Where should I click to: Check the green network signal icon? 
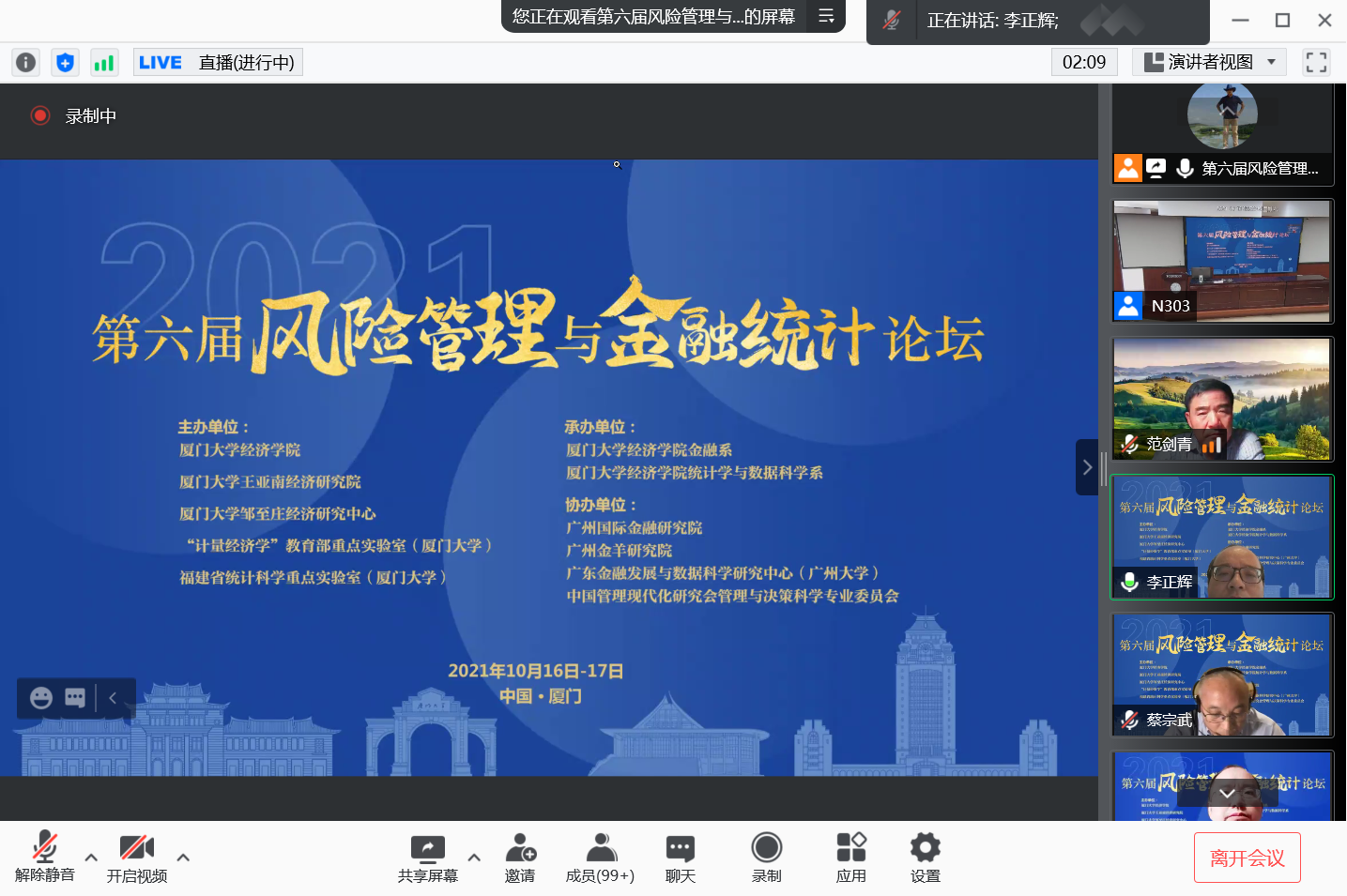click(x=103, y=62)
